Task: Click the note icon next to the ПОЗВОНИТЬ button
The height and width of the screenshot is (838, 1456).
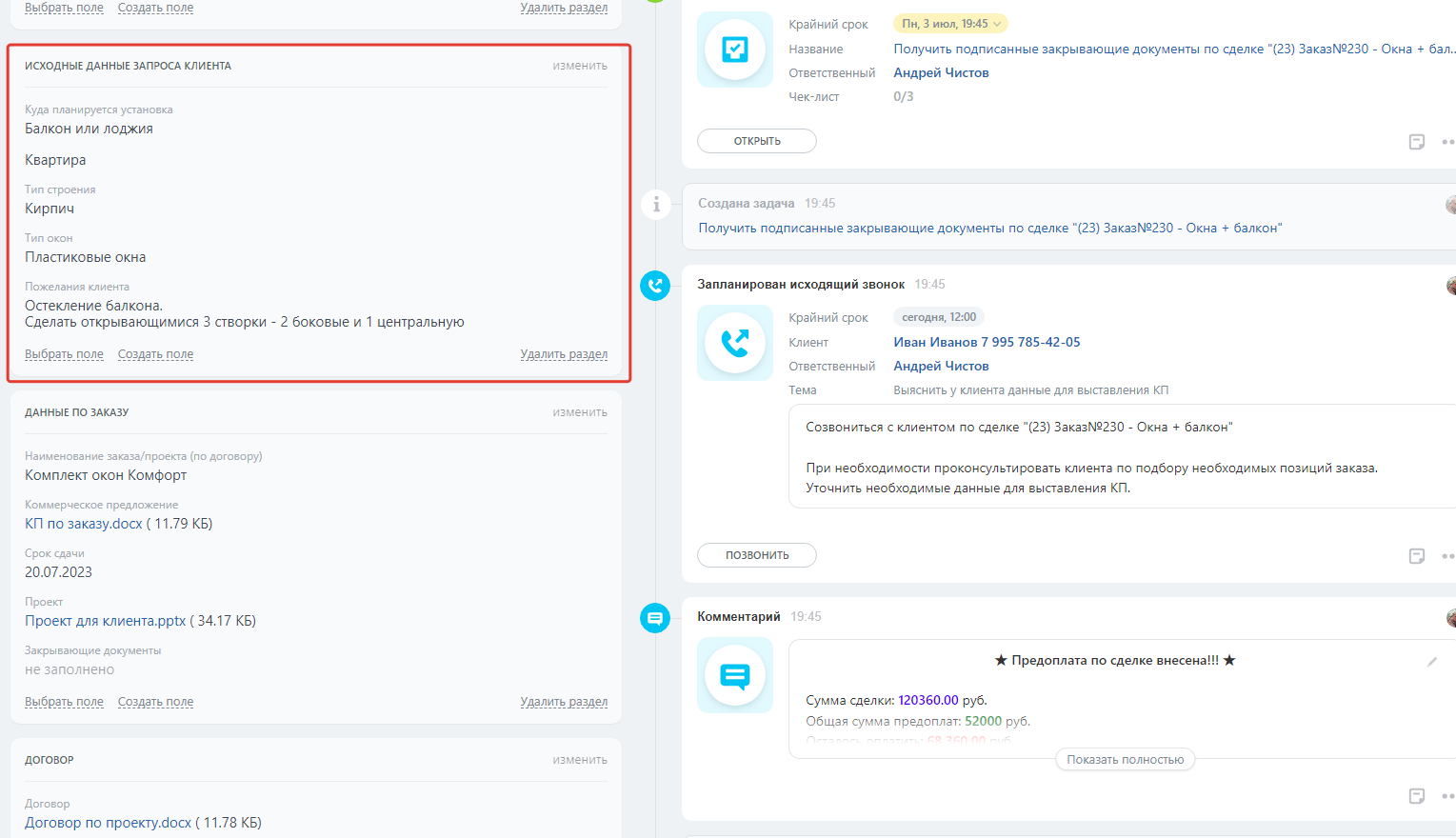Action: [1417, 556]
